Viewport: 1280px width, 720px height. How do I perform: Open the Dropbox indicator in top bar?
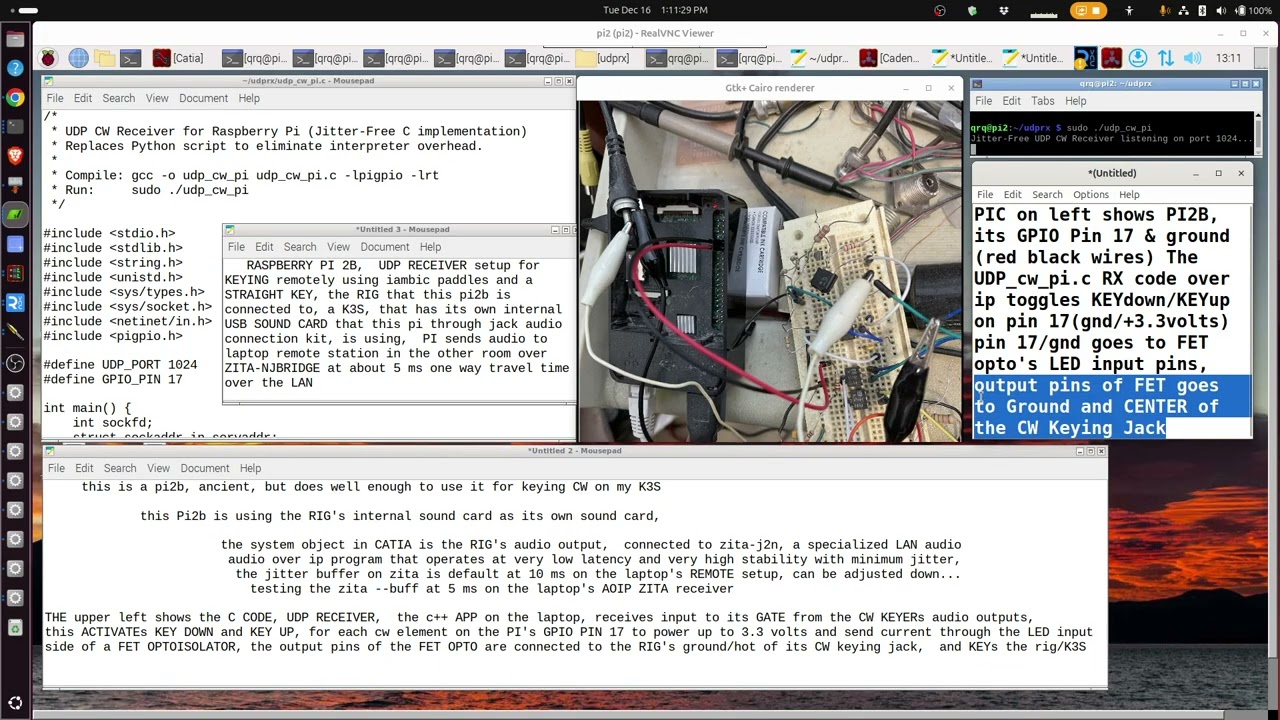click(x=1004, y=10)
